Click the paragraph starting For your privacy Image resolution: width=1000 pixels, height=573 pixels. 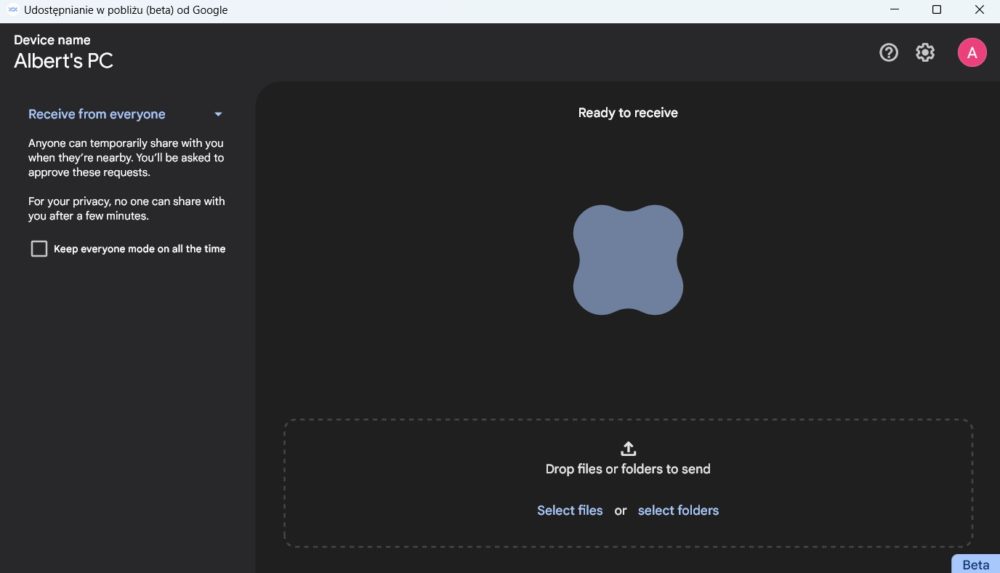[x=126, y=209]
